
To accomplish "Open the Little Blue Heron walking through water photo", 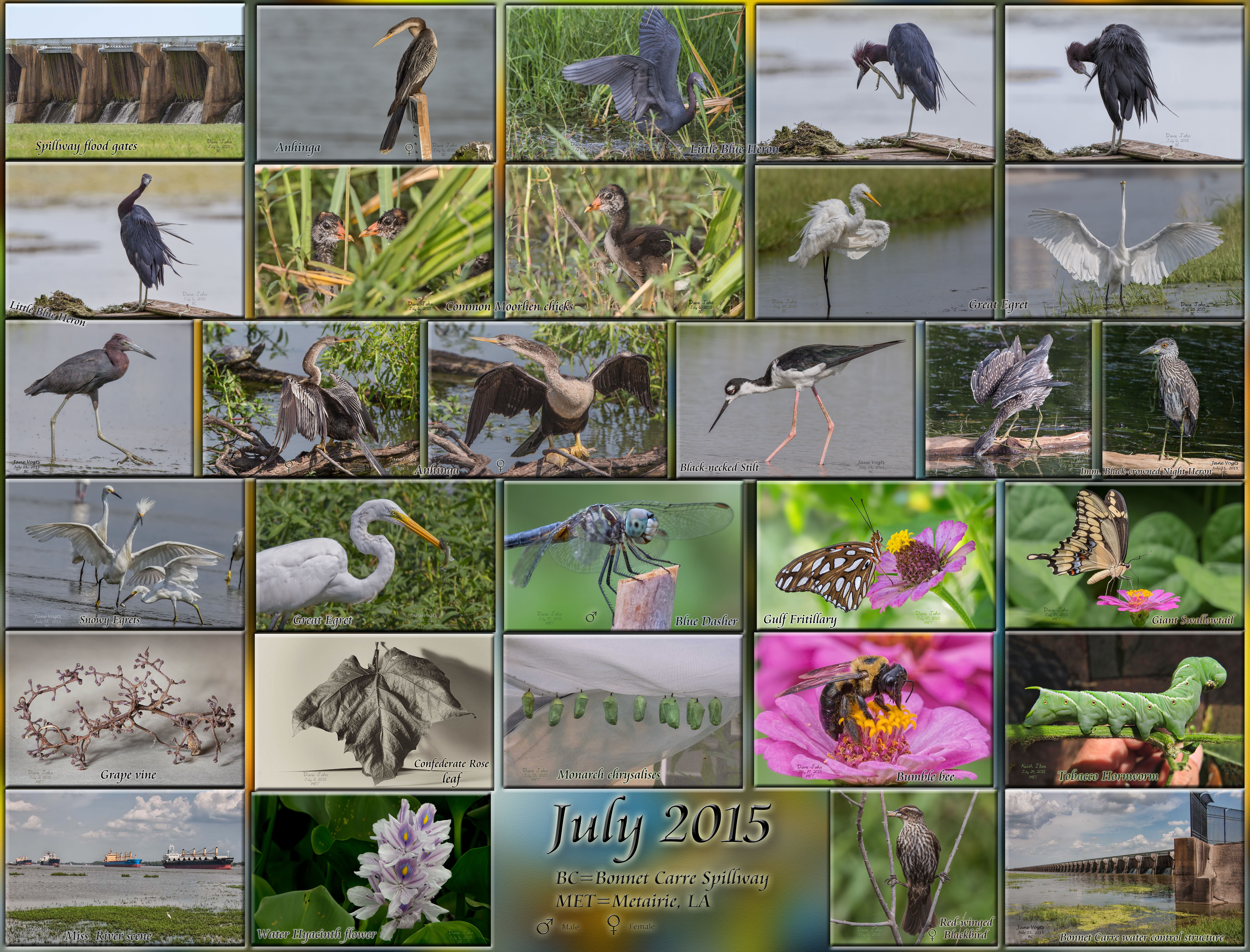I will pos(100,399).
